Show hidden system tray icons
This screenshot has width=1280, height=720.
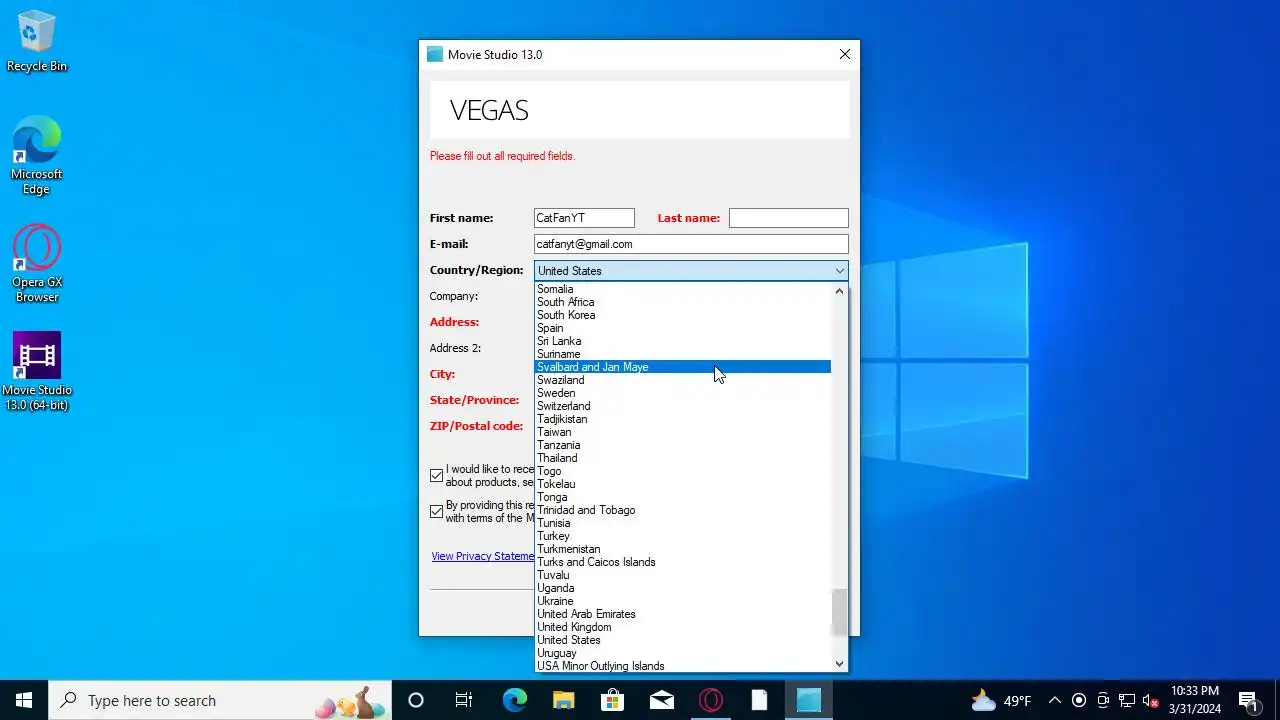click(1054, 700)
